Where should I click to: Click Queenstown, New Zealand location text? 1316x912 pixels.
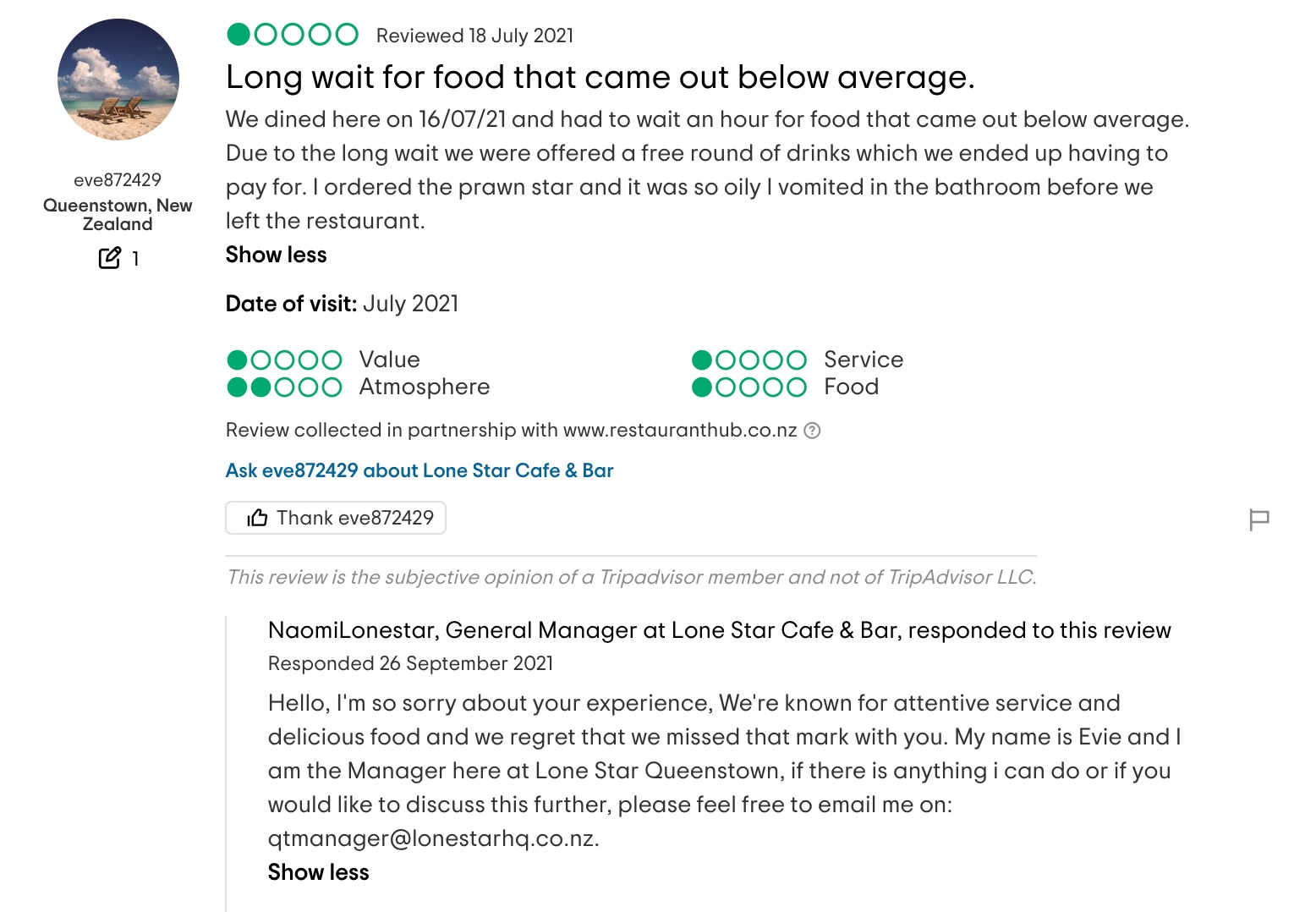118,215
